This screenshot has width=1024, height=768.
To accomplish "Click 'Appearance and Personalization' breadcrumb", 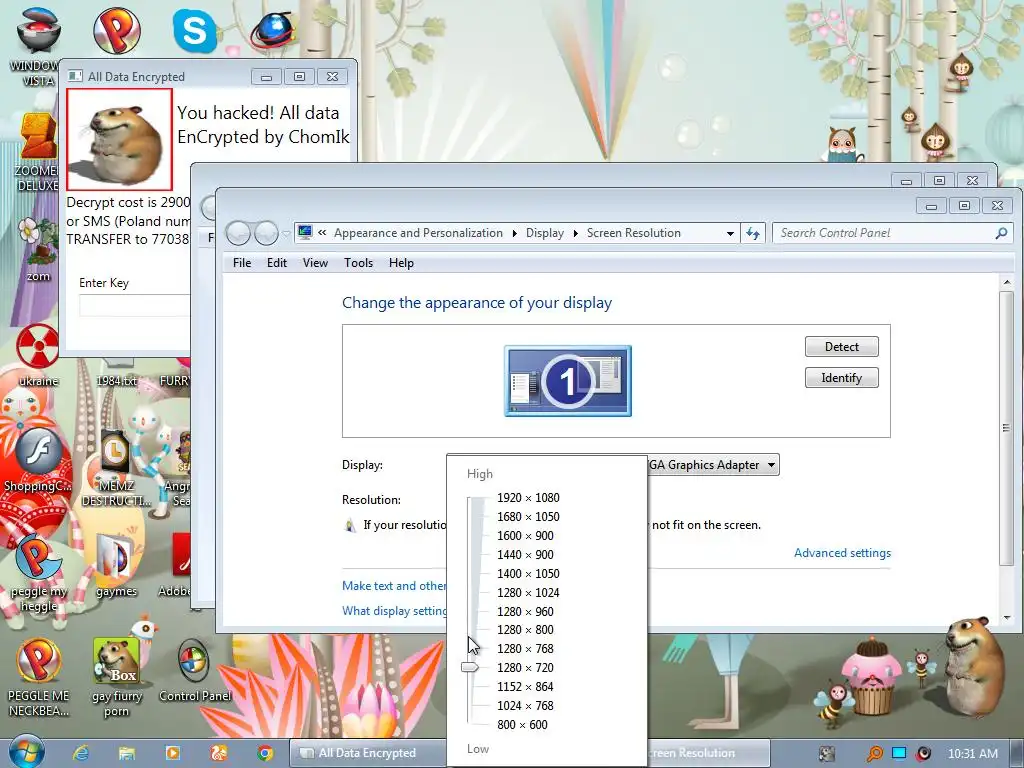I will coord(419,233).
